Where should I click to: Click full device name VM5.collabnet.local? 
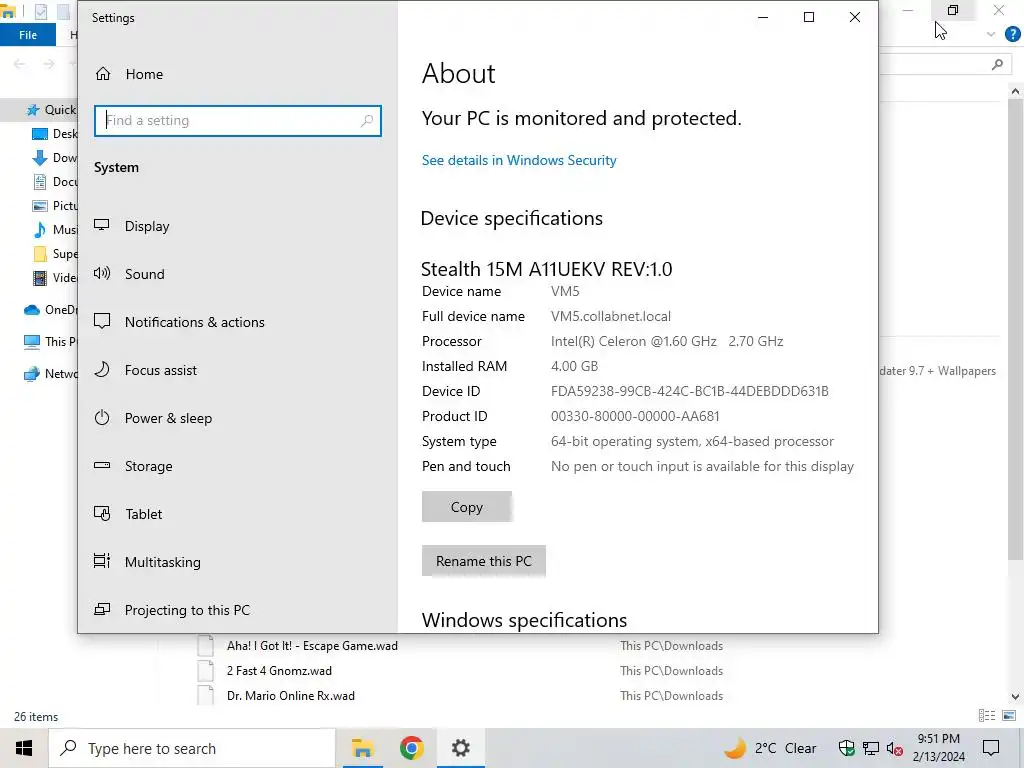pyautogui.click(x=611, y=316)
